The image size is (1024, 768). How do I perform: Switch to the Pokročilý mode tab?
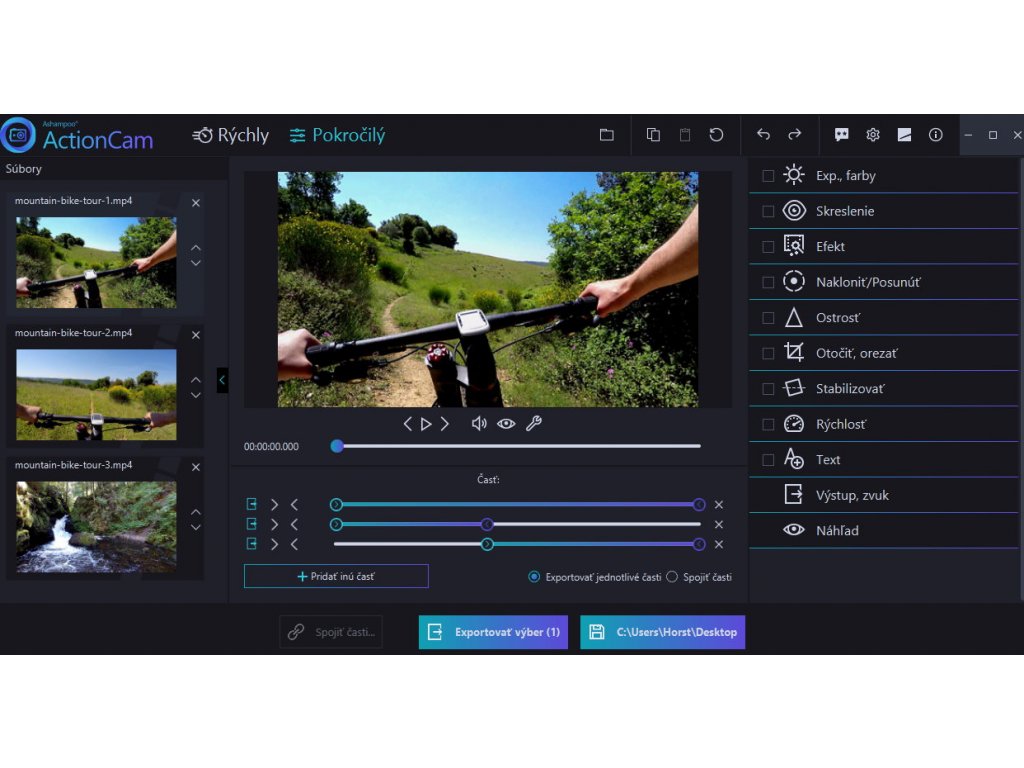(x=337, y=135)
